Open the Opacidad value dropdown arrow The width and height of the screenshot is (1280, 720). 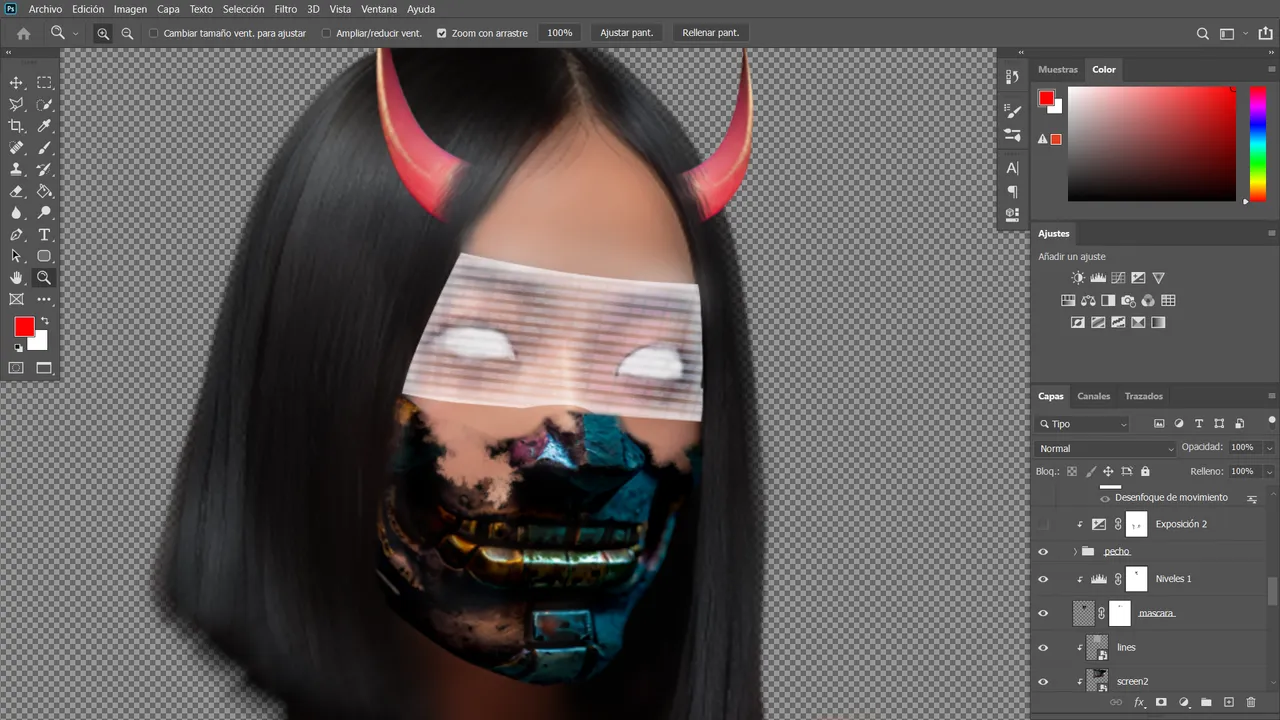pos(1269,448)
